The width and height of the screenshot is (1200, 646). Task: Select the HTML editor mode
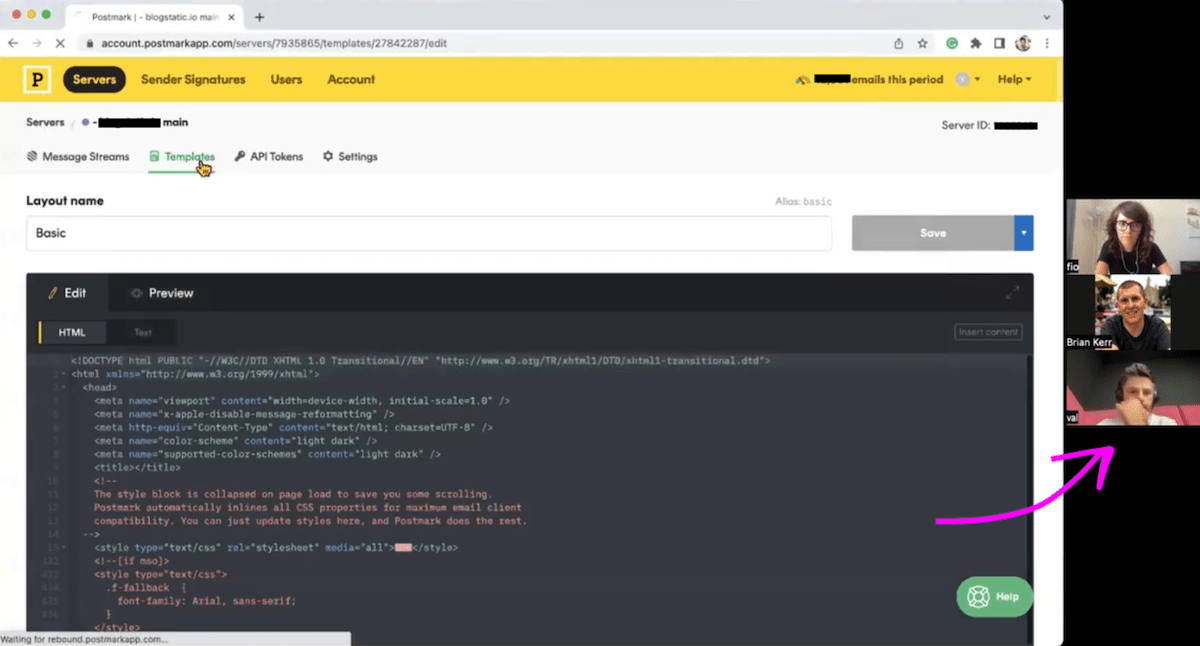(x=72, y=332)
